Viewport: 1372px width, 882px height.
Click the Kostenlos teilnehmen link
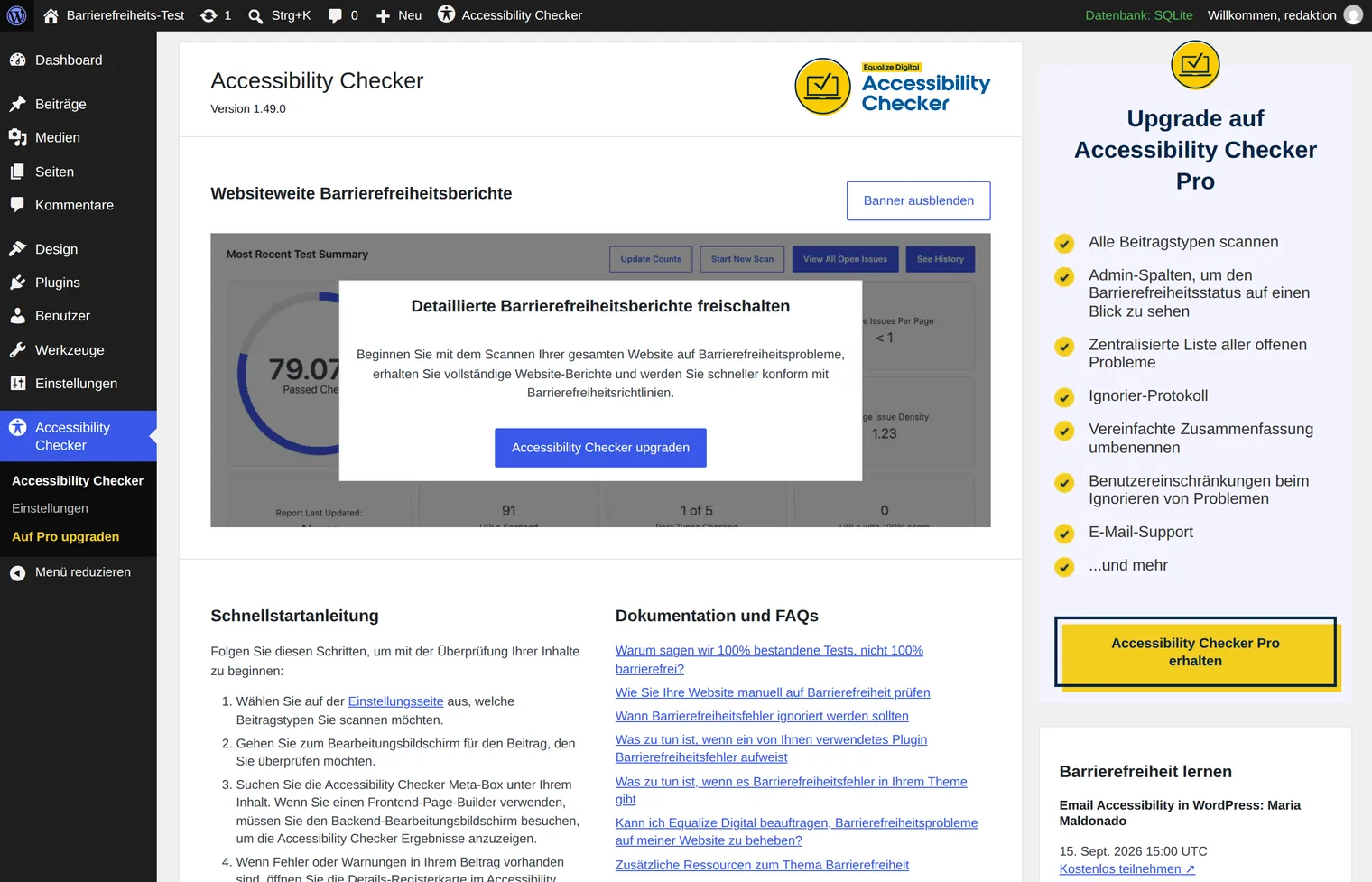click(x=1126, y=868)
